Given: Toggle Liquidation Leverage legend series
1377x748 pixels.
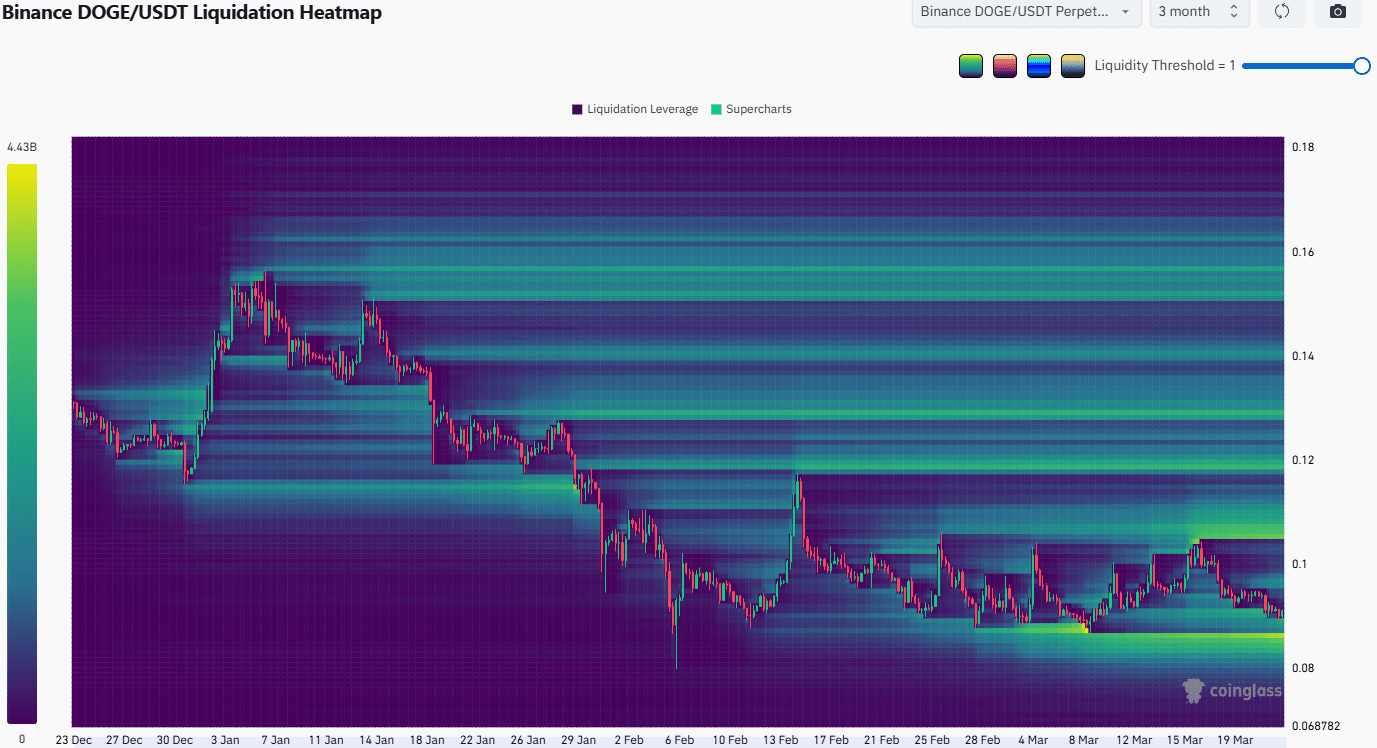Looking at the screenshot, I should tap(642, 109).
